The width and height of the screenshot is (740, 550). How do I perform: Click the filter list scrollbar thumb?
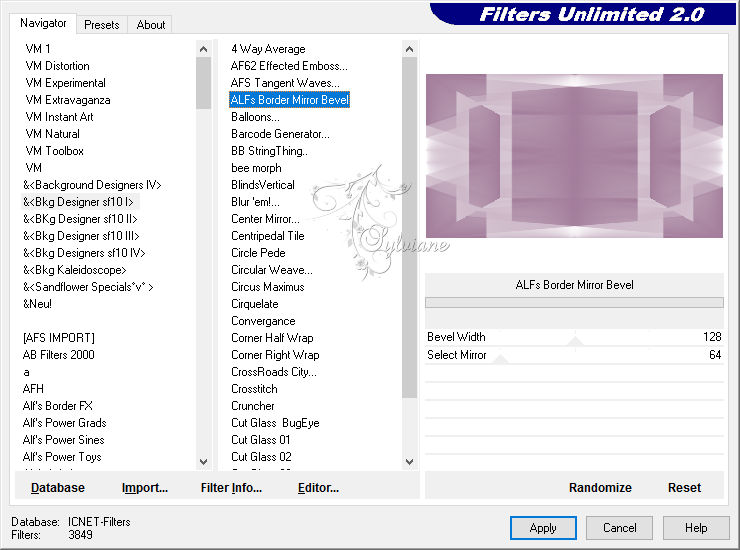[409, 227]
